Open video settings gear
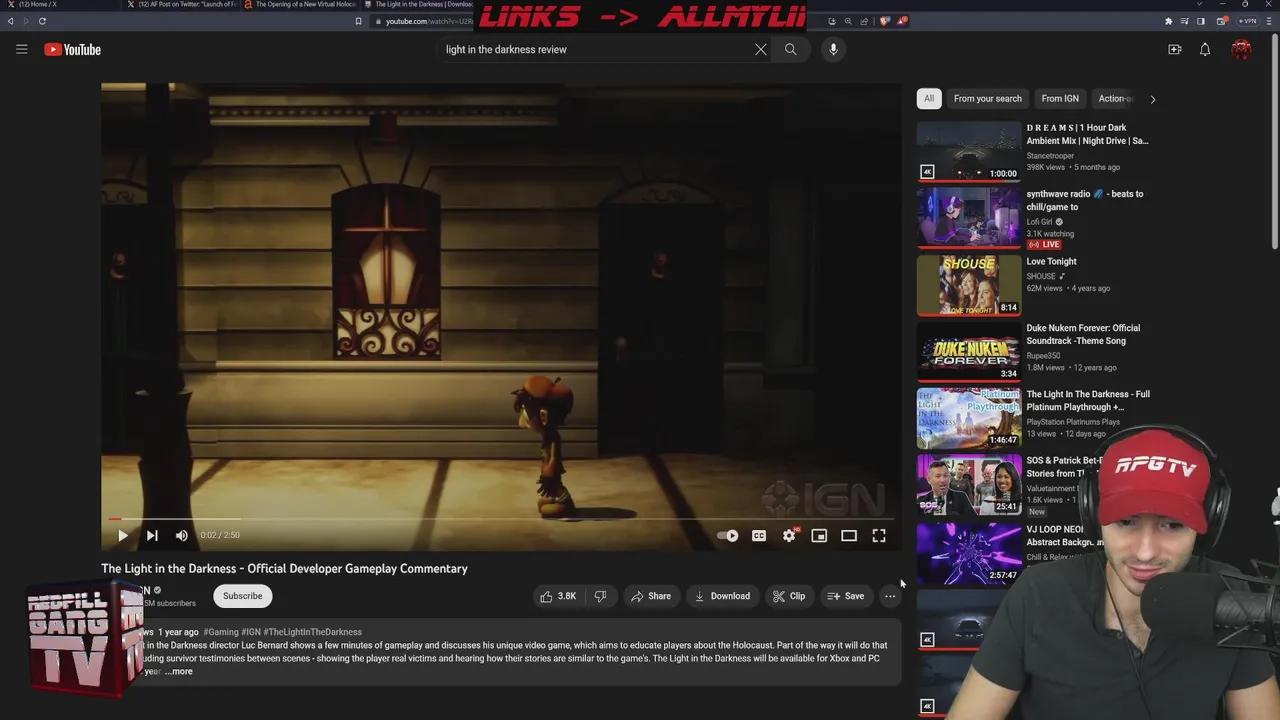The width and height of the screenshot is (1280, 720). click(x=789, y=536)
